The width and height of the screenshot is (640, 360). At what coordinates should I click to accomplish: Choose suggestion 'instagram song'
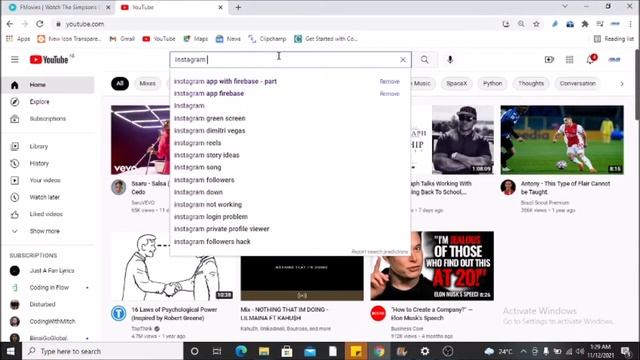tap(290, 167)
